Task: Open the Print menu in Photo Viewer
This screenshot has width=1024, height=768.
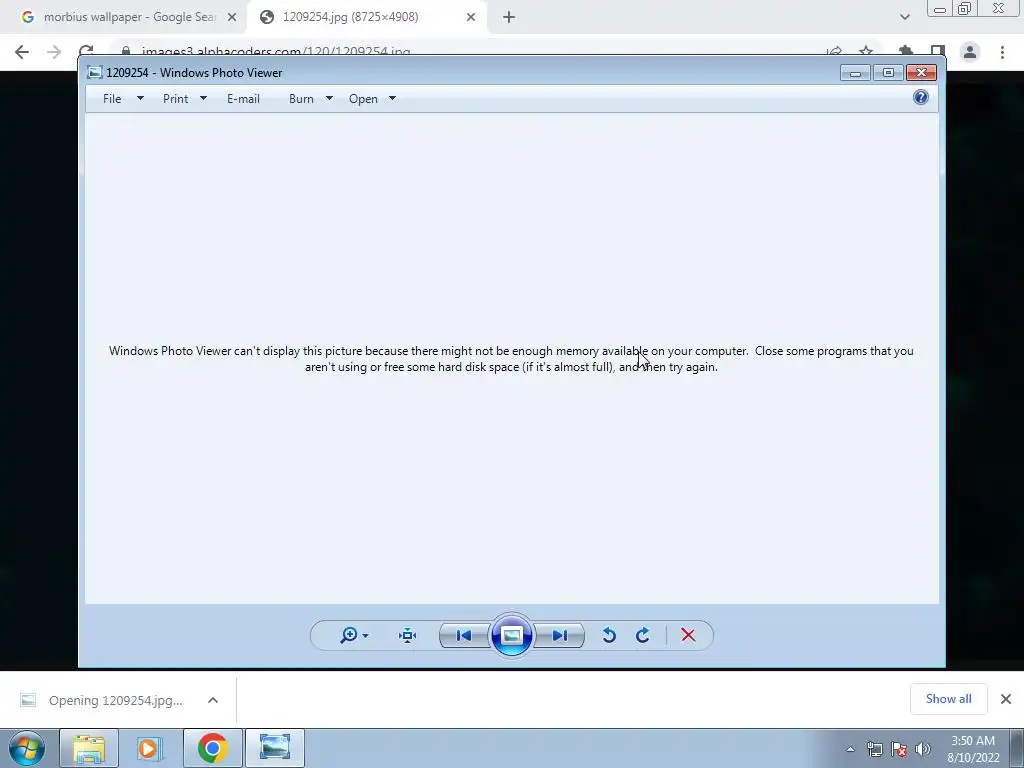Action: (176, 99)
